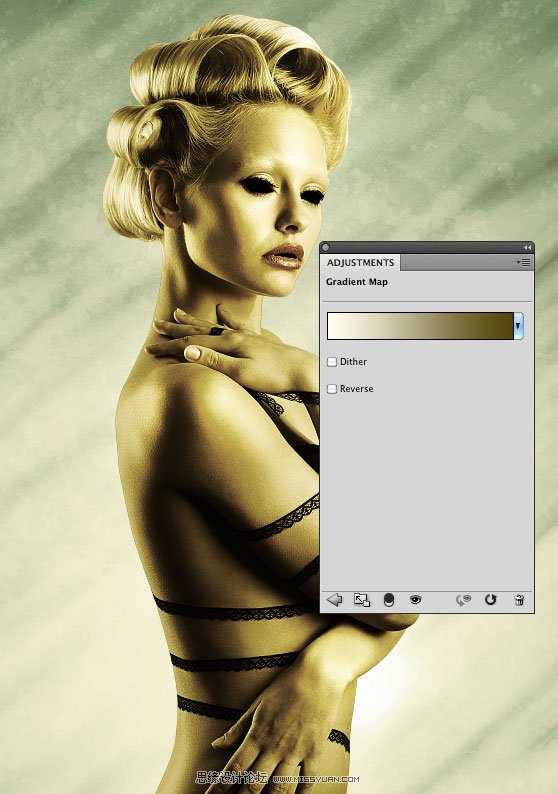
Task: Collapse the panel with the double-arrow icon
Action: [527, 248]
